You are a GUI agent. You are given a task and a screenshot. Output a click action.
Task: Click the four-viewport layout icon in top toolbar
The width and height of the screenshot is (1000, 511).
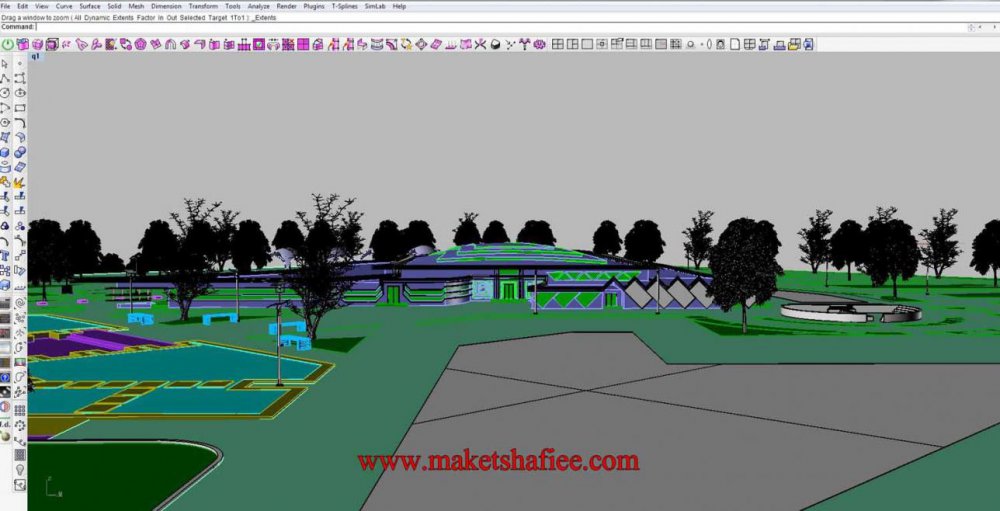coord(557,44)
